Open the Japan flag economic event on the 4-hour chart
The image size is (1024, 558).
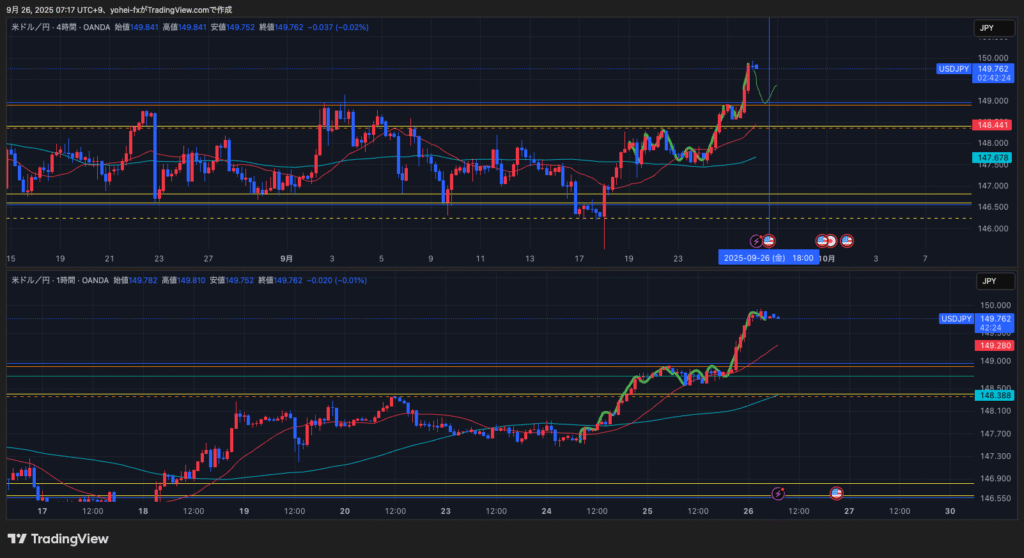click(x=831, y=240)
